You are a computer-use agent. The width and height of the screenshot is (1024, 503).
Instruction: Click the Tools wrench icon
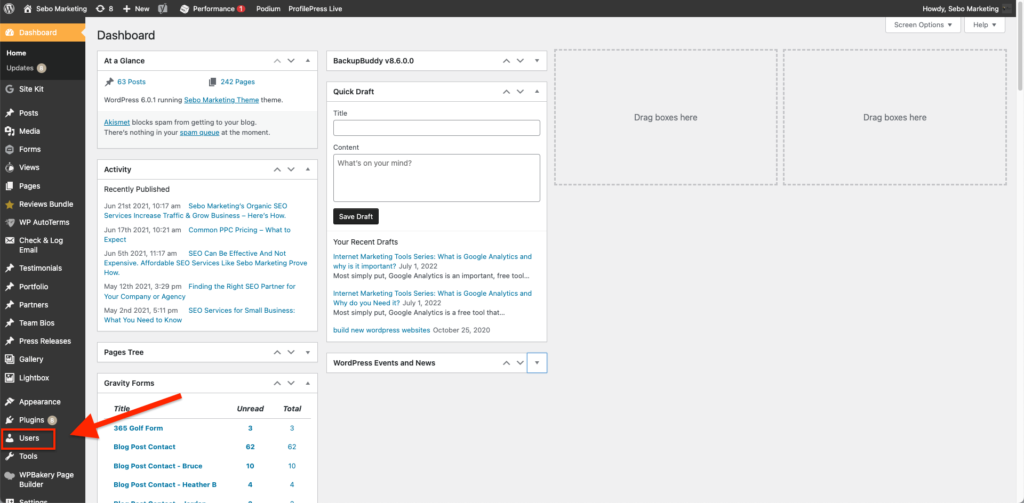pos(9,457)
